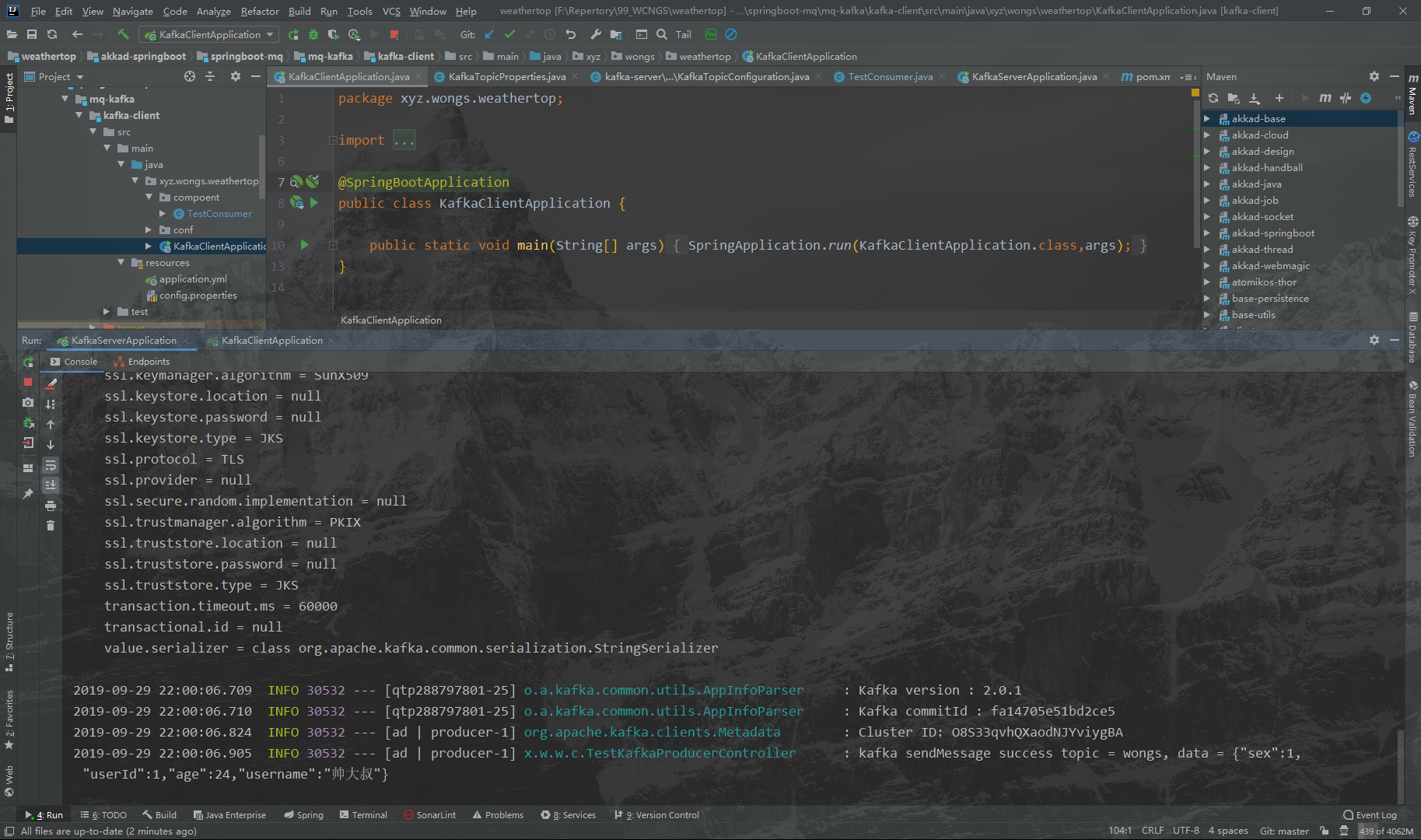This screenshot has height=840, width=1421.
Task: Open the Terminal tool window
Action: (x=363, y=815)
